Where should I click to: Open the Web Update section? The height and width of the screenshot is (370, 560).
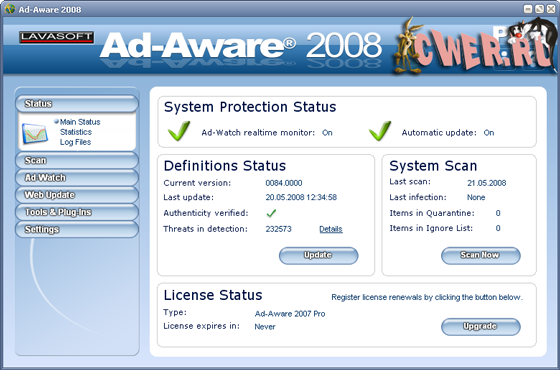[x=76, y=195]
